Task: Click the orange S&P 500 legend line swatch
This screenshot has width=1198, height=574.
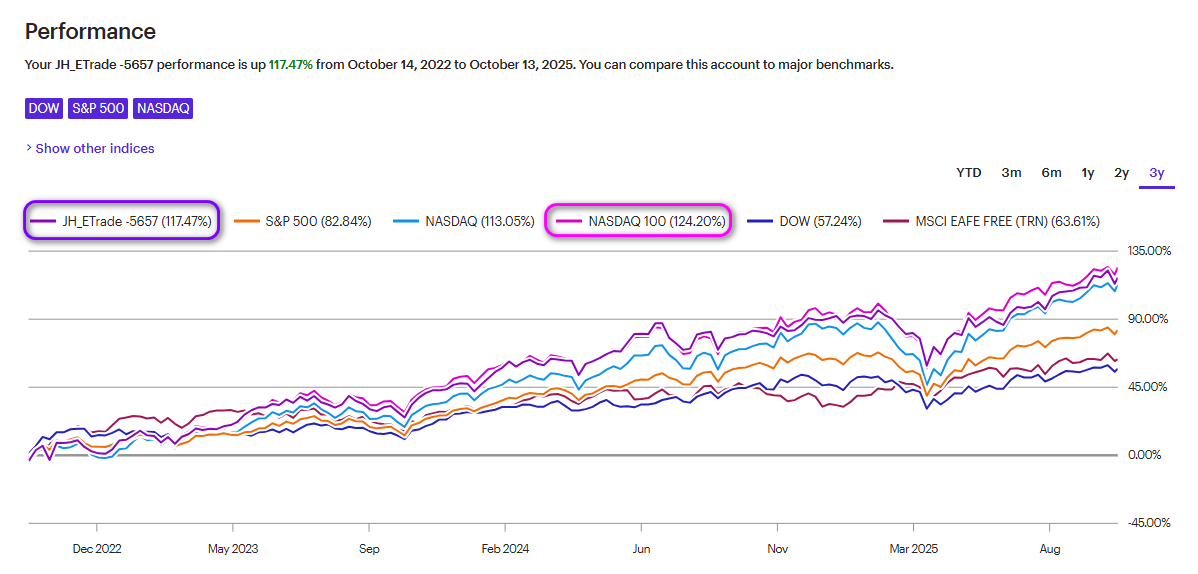Action: (x=247, y=221)
